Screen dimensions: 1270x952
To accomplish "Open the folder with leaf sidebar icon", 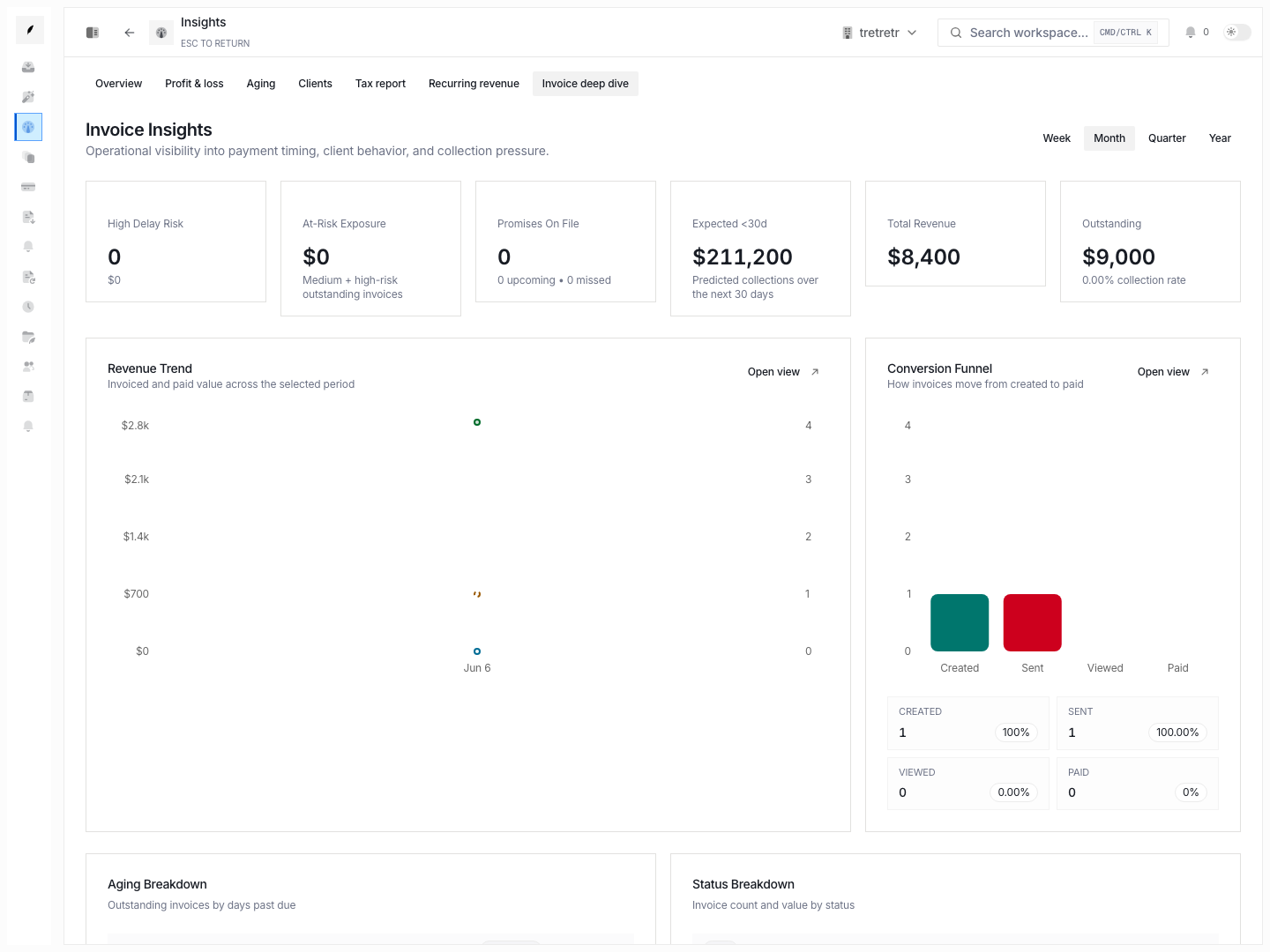I will click(x=28, y=337).
